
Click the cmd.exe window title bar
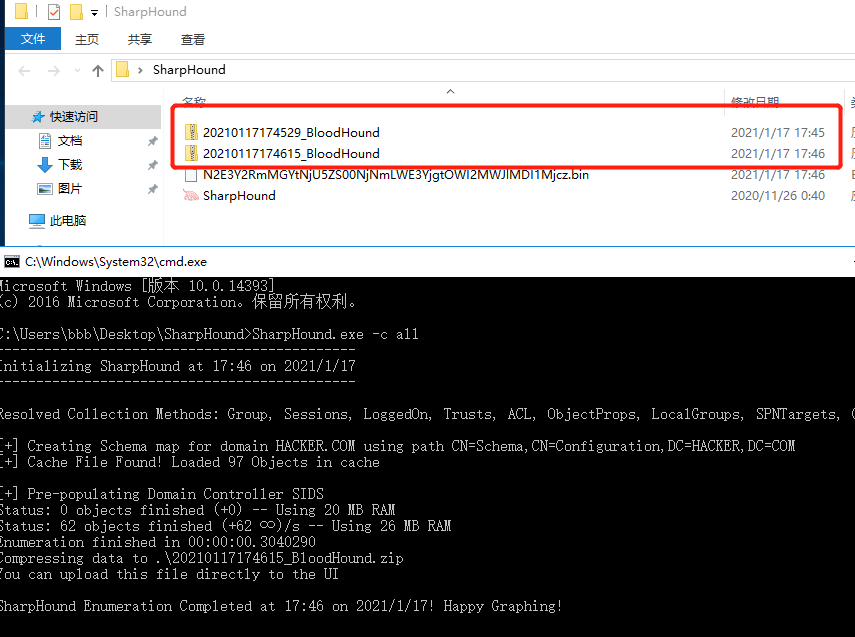[428, 262]
